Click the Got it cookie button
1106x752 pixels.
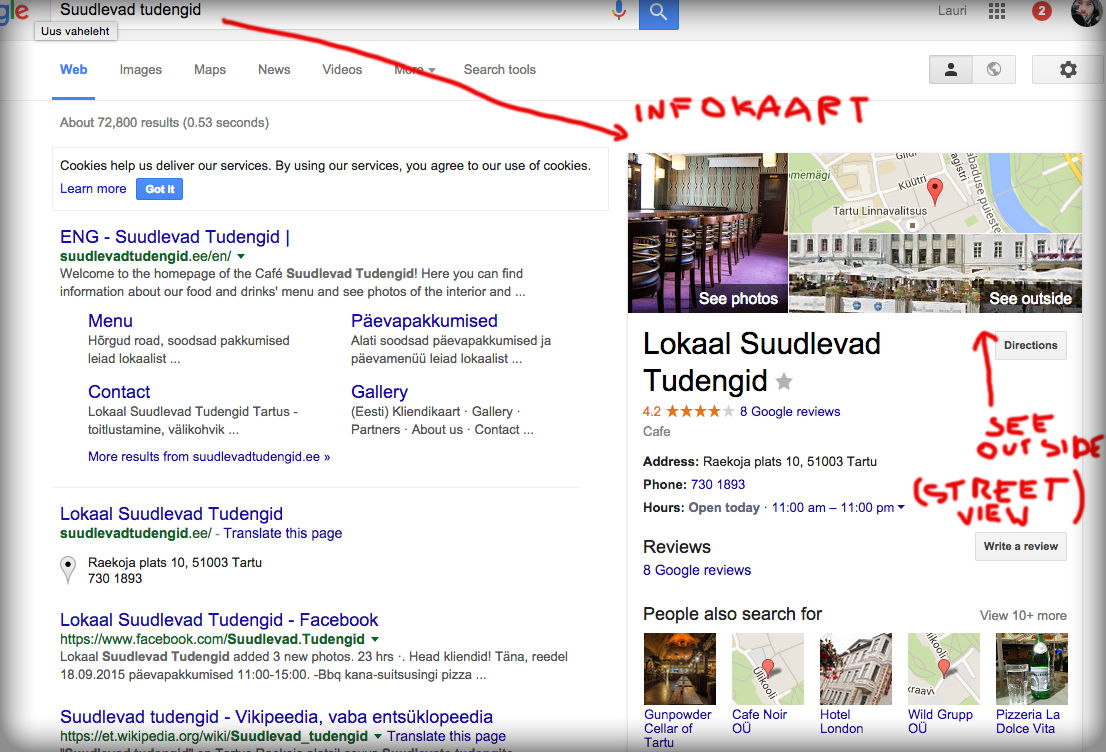pyautogui.click(x=159, y=189)
